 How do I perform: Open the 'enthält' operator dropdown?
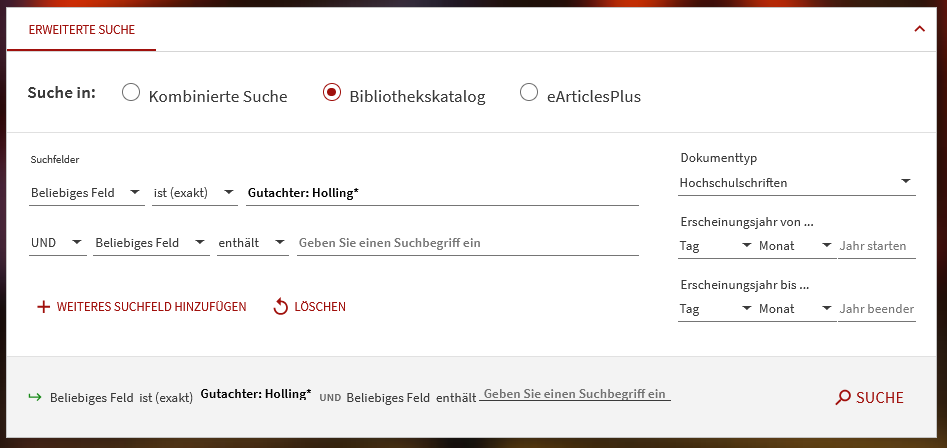pyautogui.click(x=252, y=242)
